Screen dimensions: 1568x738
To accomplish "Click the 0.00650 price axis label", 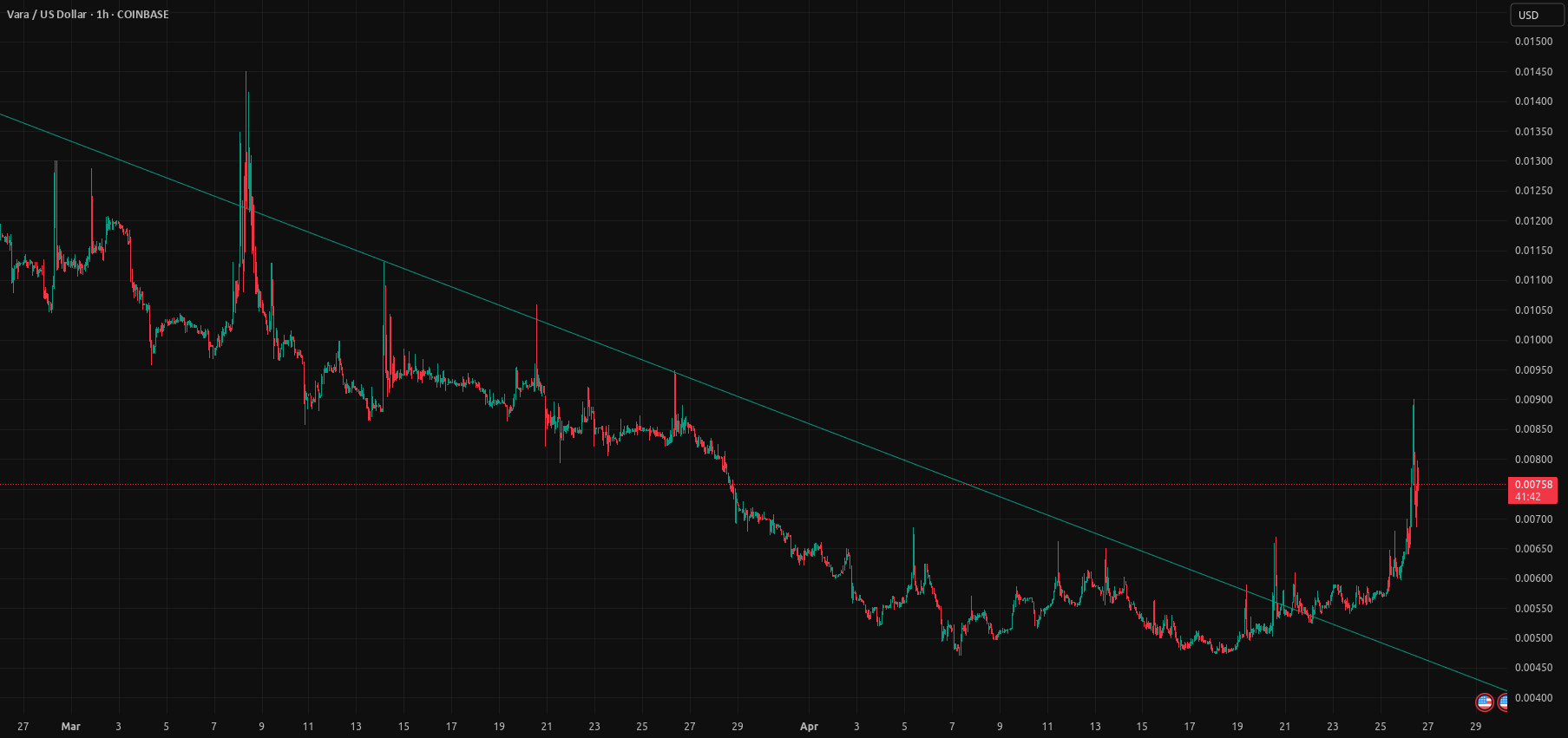I will (1533, 549).
